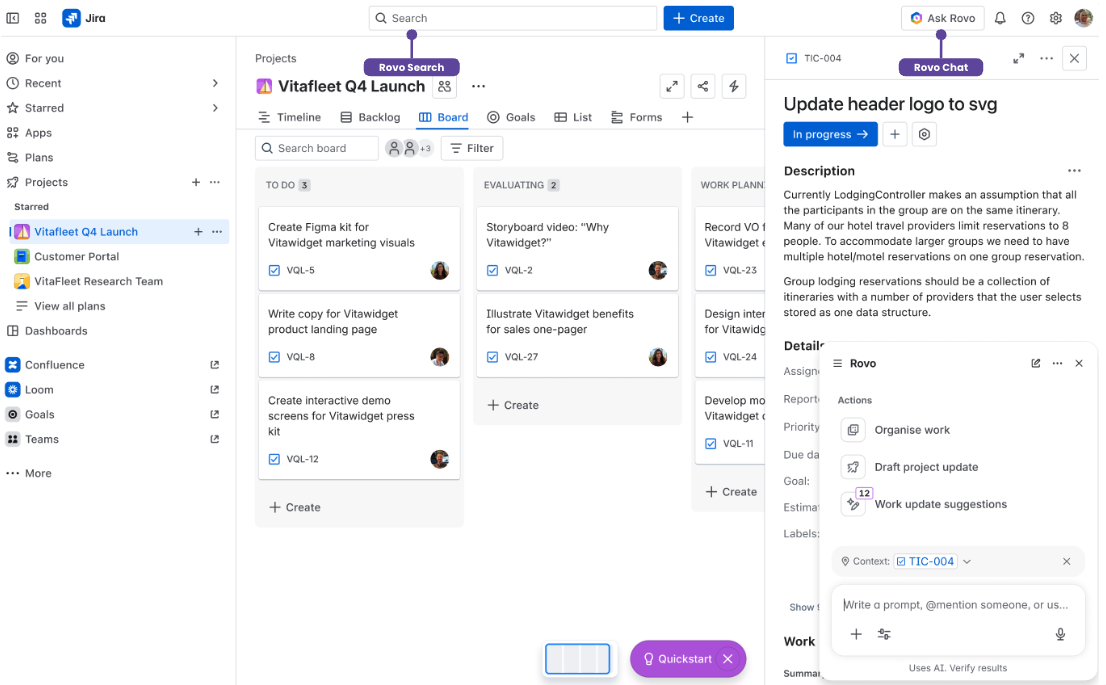Screen dimensions: 1106x685
Task: Click the new chat edit icon in Rovo
Action: click(x=1036, y=363)
